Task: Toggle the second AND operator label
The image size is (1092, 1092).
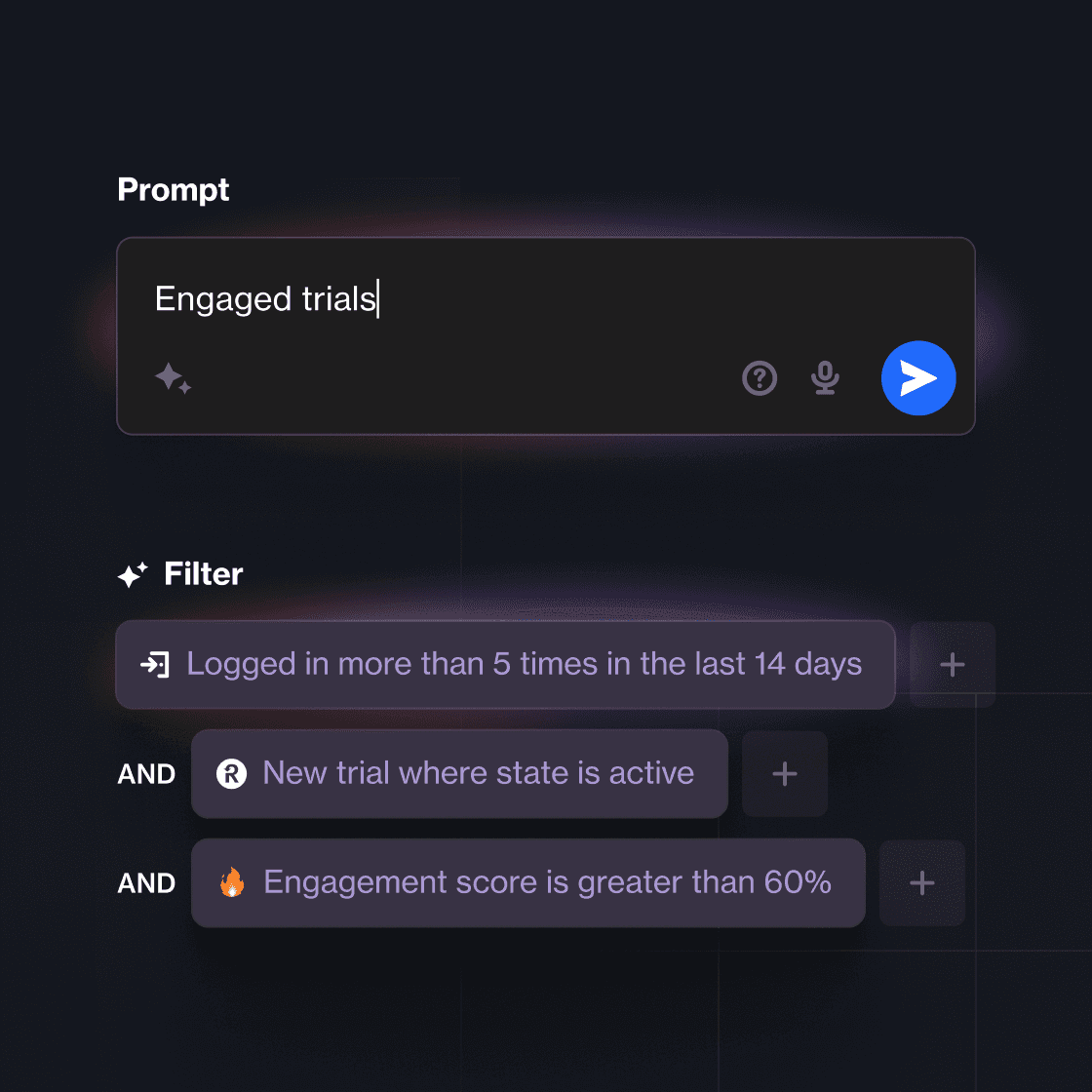Action: click(146, 883)
